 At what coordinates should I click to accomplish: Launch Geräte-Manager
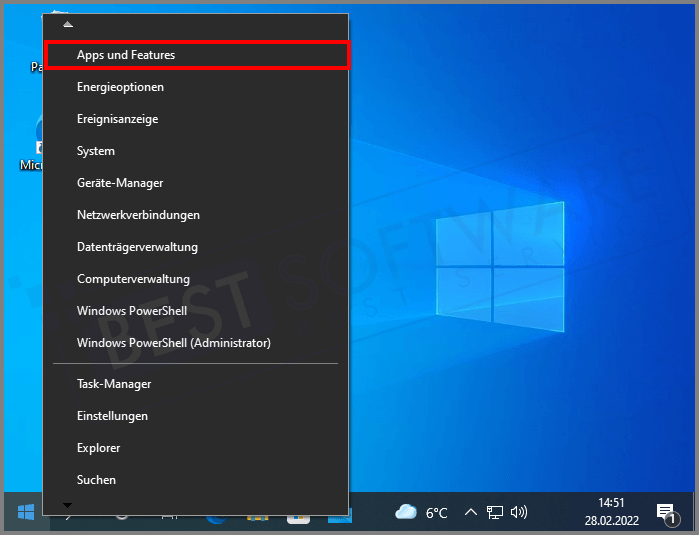[120, 183]
